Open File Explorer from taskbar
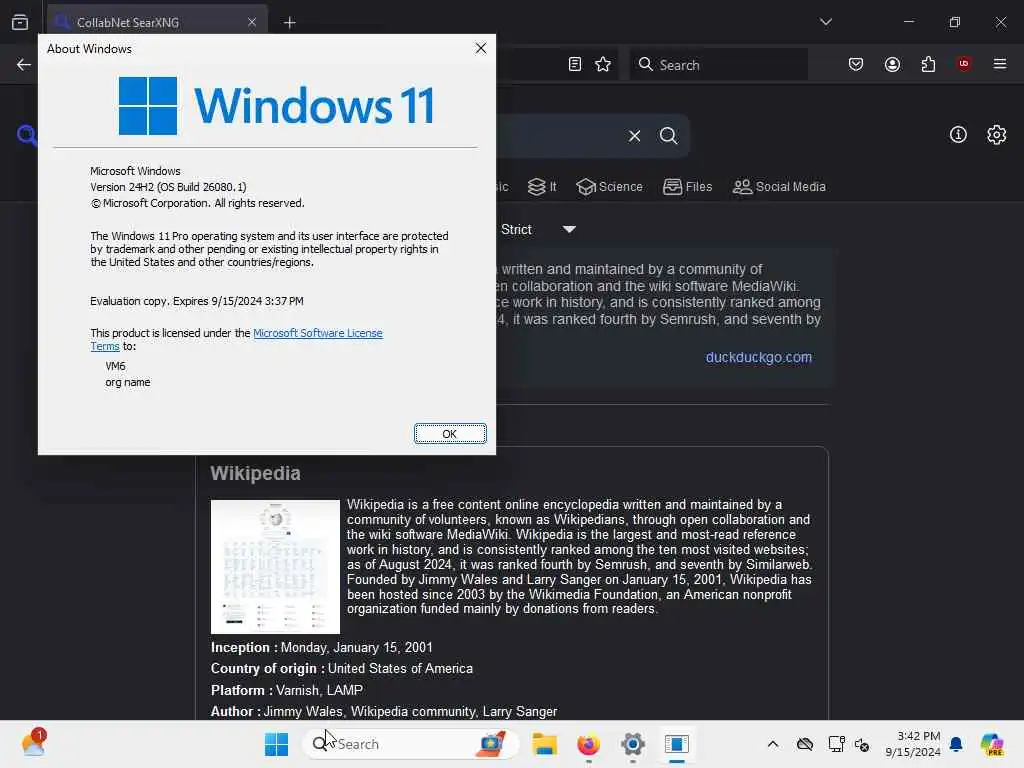Screen dimensions: 1024x768 pos(544,744)
